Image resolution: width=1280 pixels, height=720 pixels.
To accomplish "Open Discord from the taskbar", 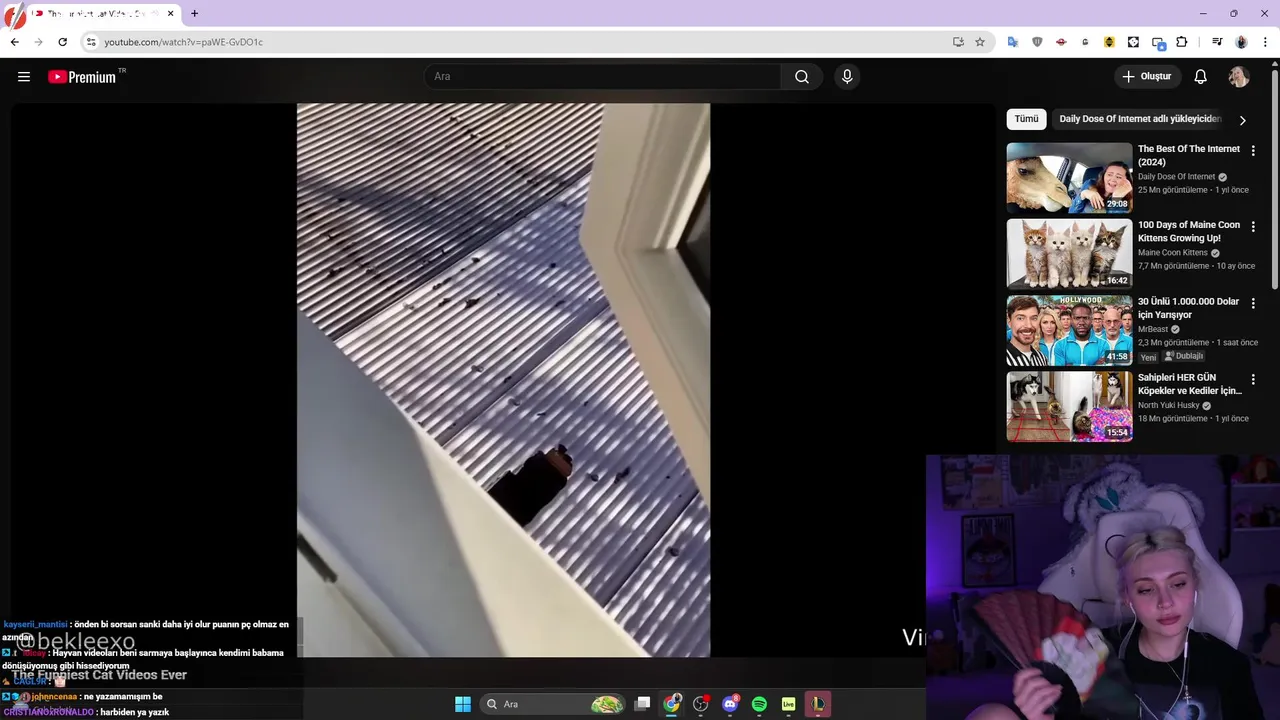I will (730, 704).
